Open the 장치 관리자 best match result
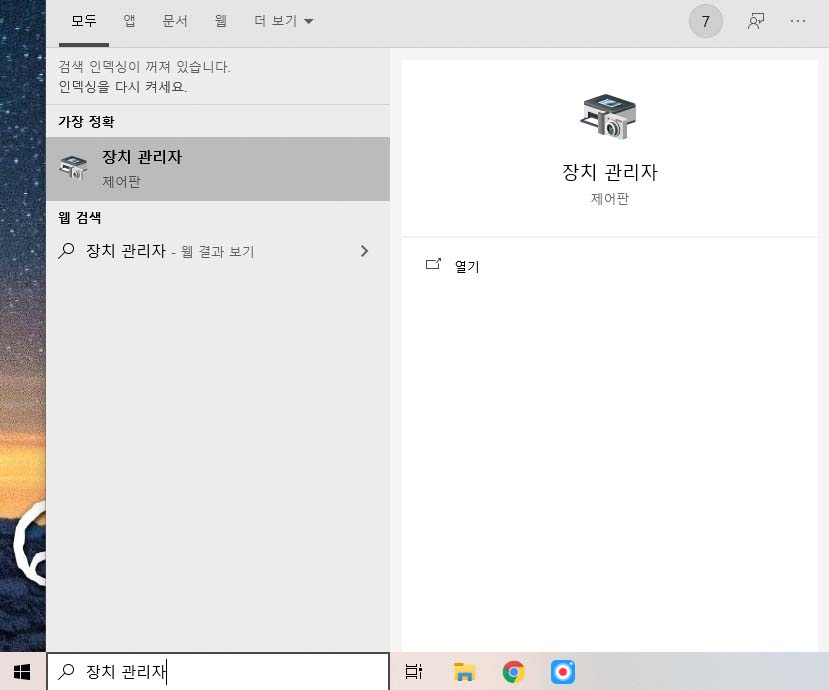The height and width of the screenshot is (690, 829). (x=218, y=169)
